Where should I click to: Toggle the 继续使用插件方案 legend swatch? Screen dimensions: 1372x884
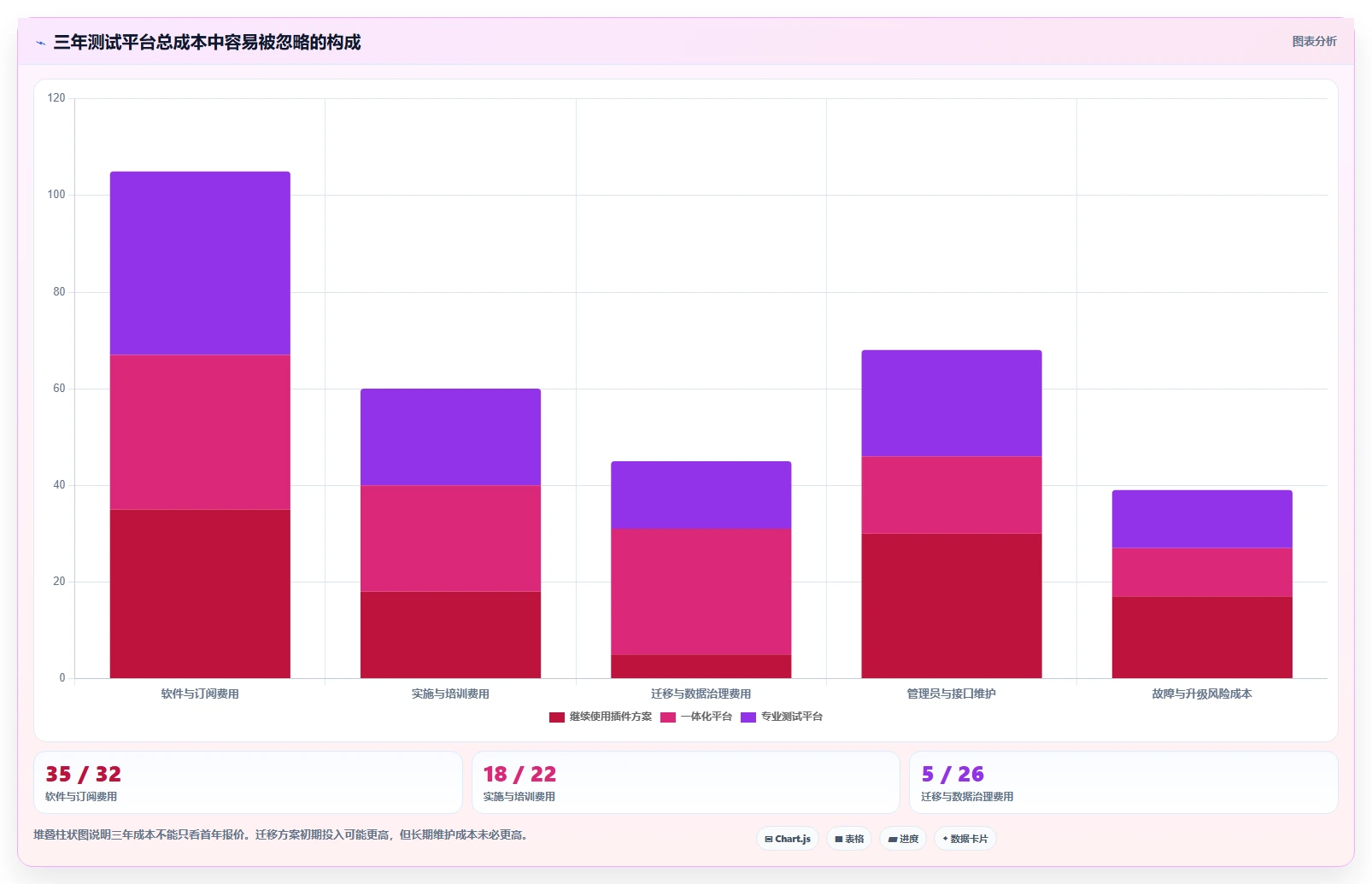(557, 717)
